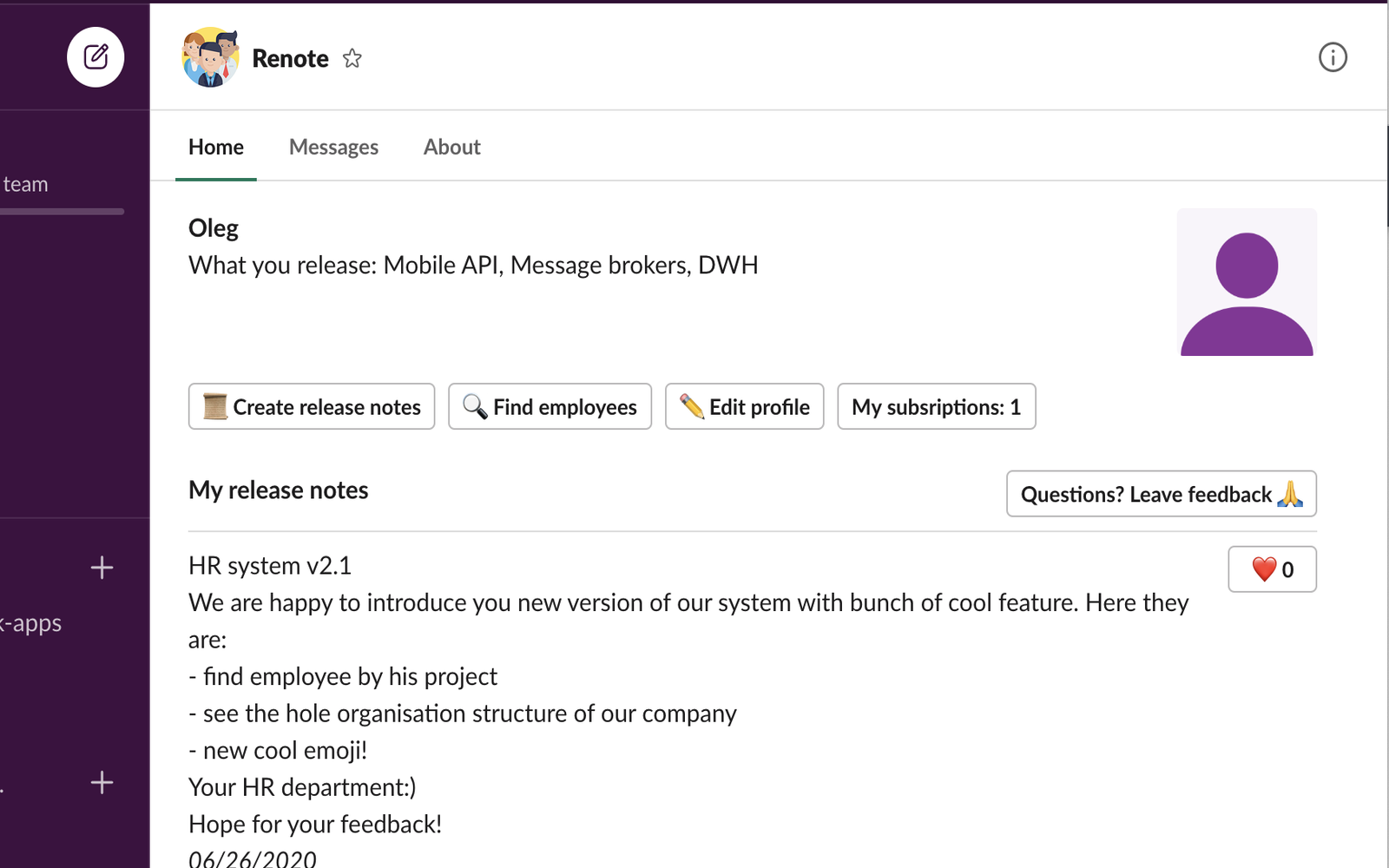
Task: Switch to the Messages tab
Action: tap(333, 147)
